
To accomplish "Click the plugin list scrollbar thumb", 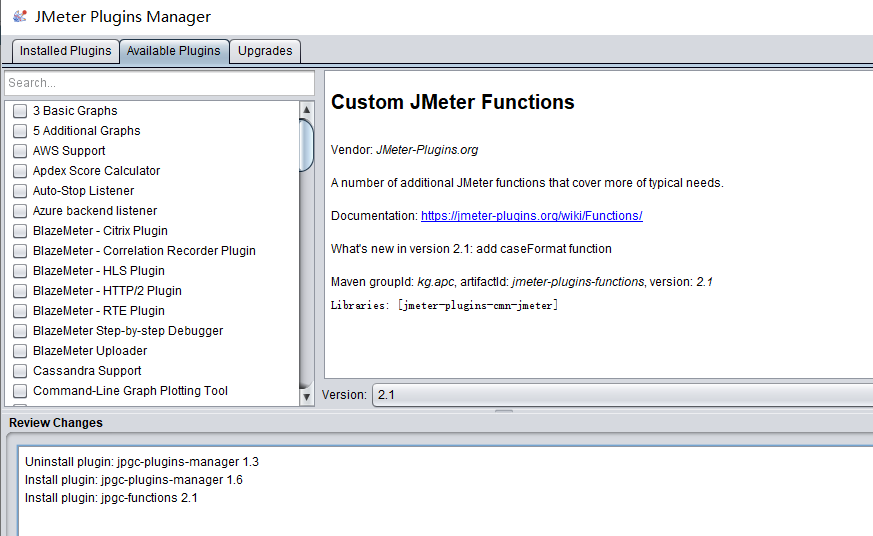I will pyautogui.click(x=306, y=145).
